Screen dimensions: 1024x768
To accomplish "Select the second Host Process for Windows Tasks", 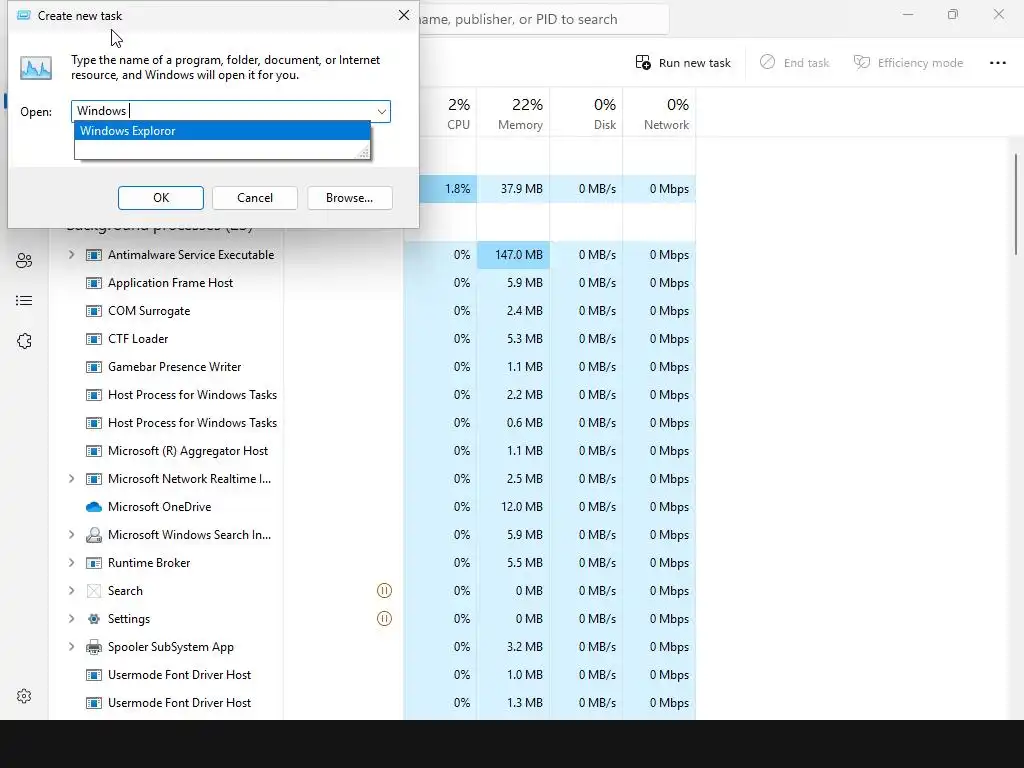I will [192, 423].
